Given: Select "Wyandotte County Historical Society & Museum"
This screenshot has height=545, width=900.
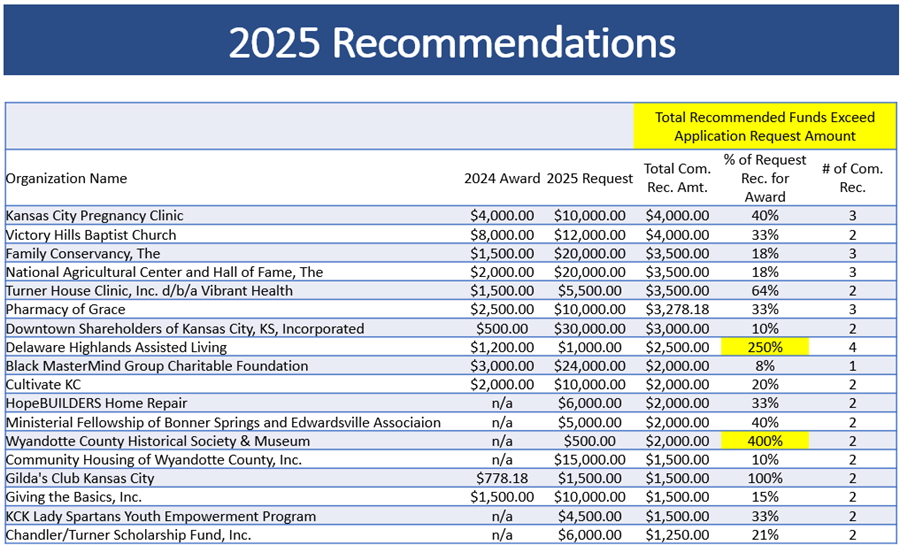Looking at the screenshot, I should (158, 441).
